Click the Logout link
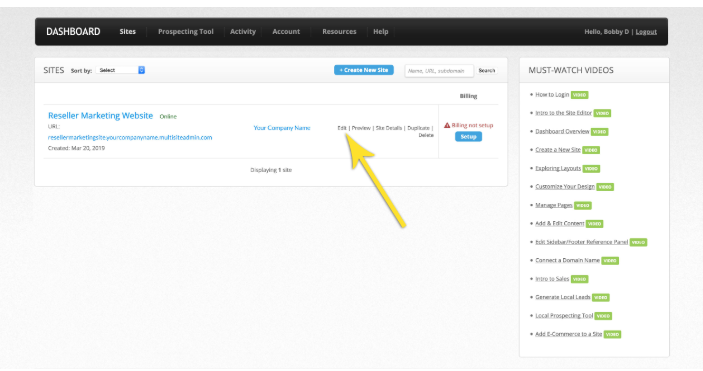The image size is (703, 371). [x=646, y=31]
